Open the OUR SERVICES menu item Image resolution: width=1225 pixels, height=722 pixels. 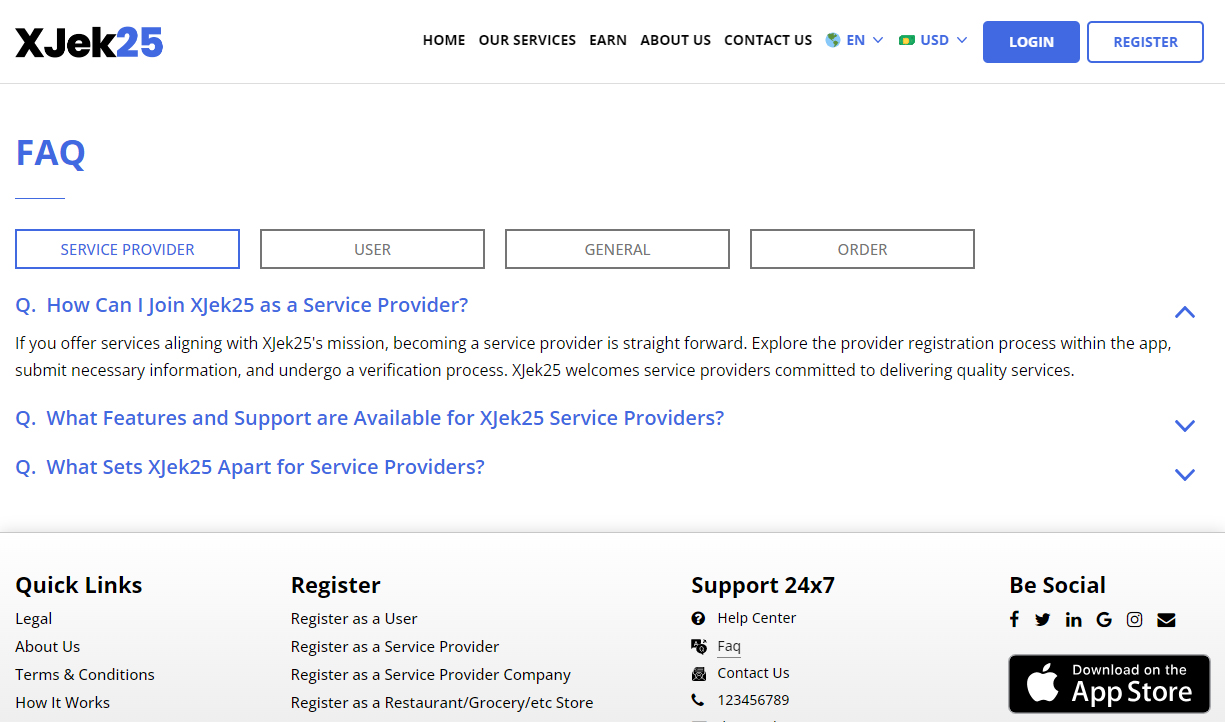click(527, 40)
